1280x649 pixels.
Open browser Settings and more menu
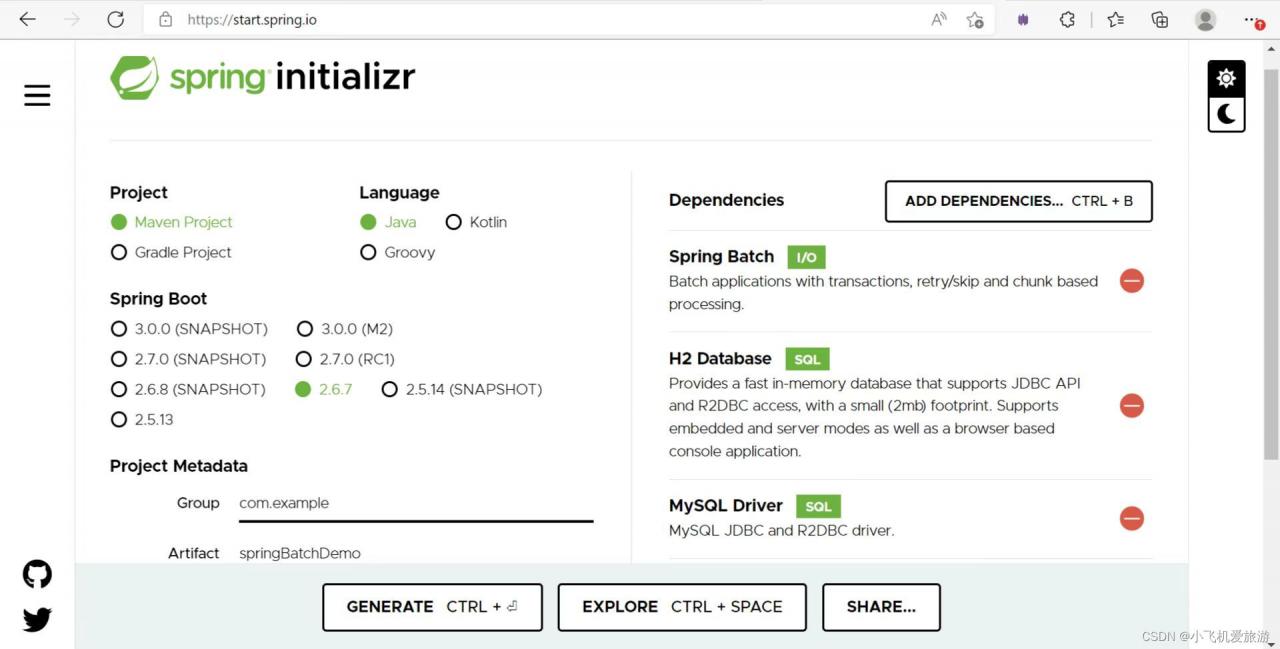click(1254, 19)
